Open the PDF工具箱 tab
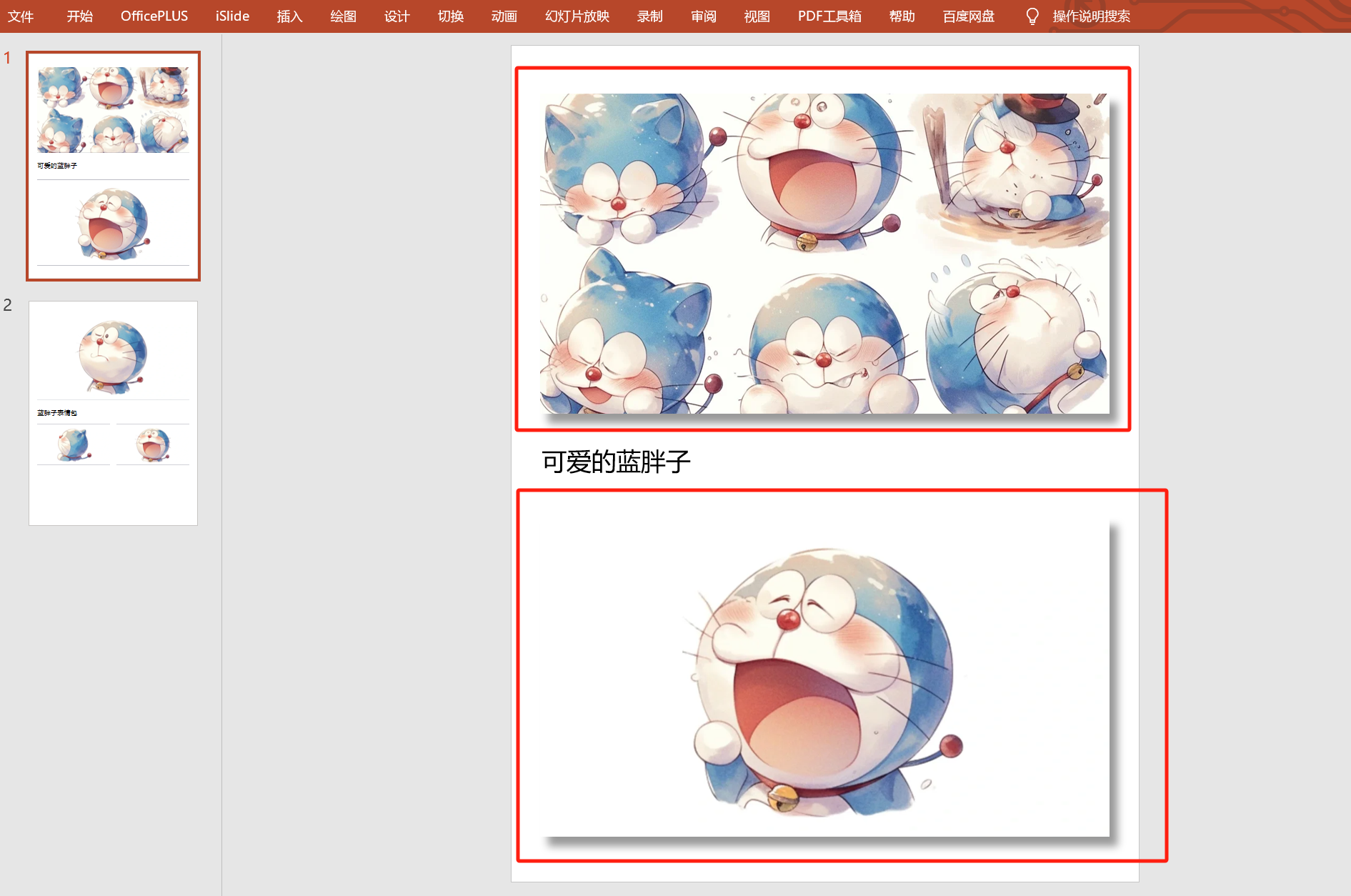This screenshot has height=896, width=1351. (829, 16)
